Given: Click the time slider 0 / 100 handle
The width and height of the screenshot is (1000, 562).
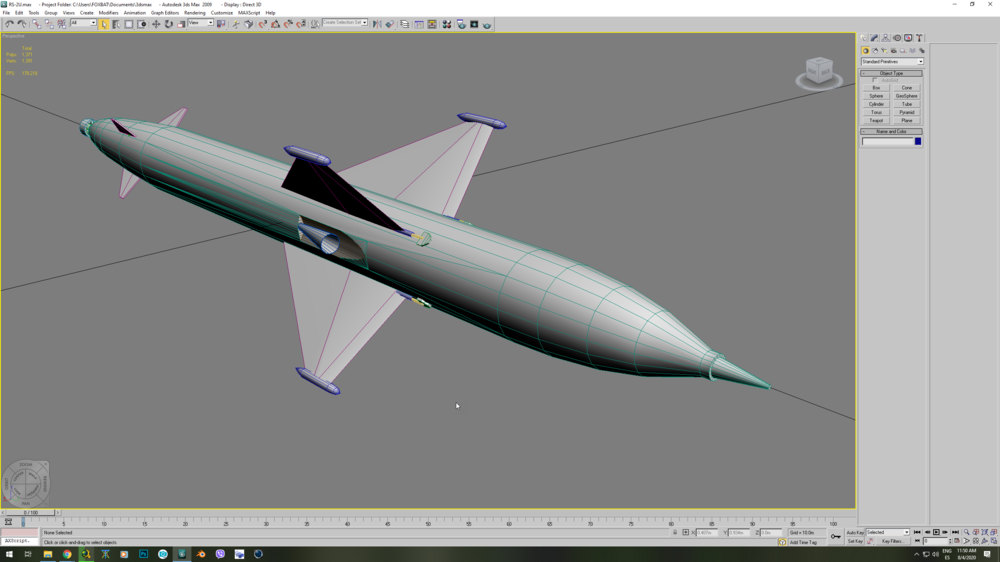Looking at the screenshot, I should pyautogui.click(x=30, y=512).
